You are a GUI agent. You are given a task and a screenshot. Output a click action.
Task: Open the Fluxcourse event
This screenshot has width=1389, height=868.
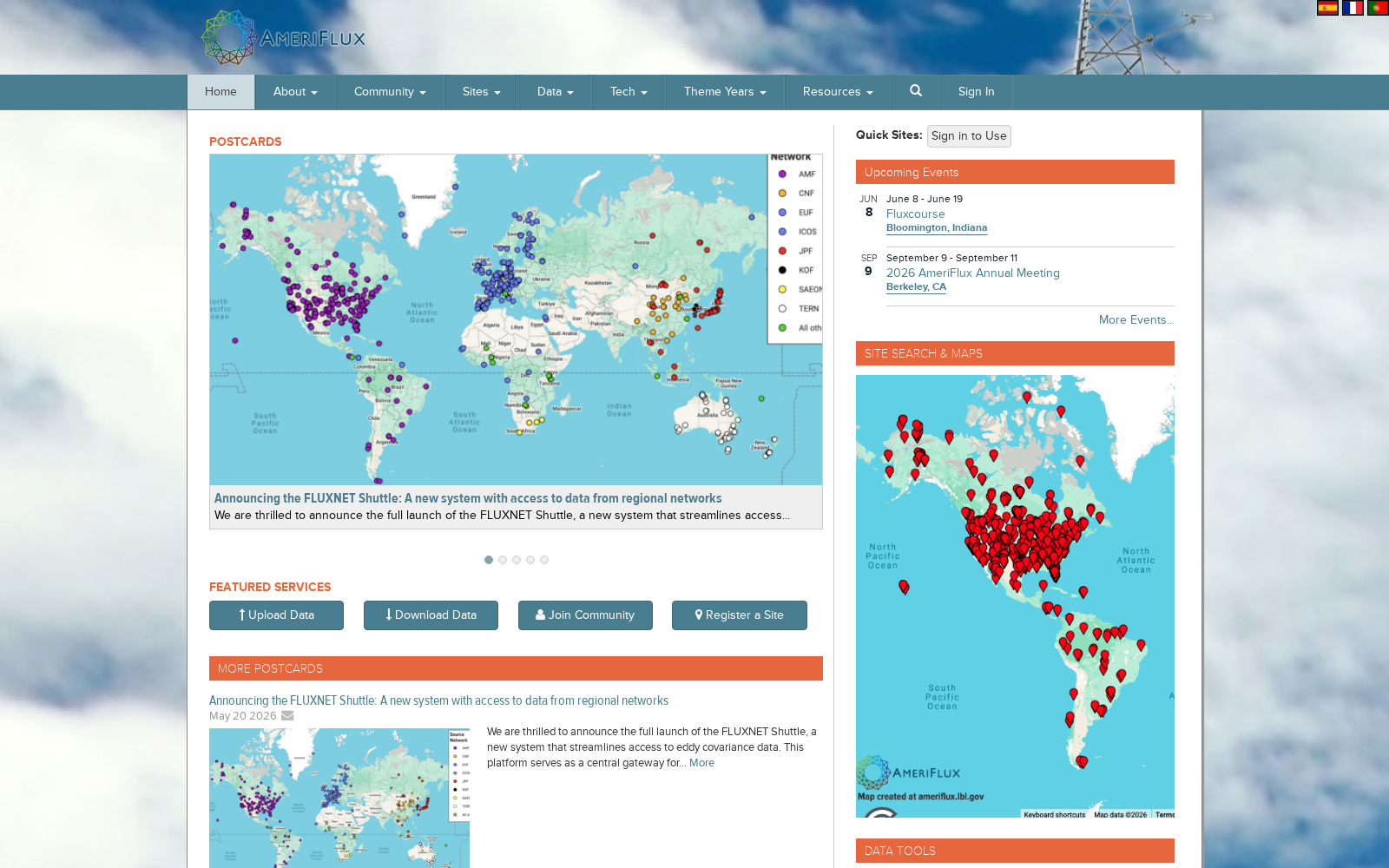[916, 214]
